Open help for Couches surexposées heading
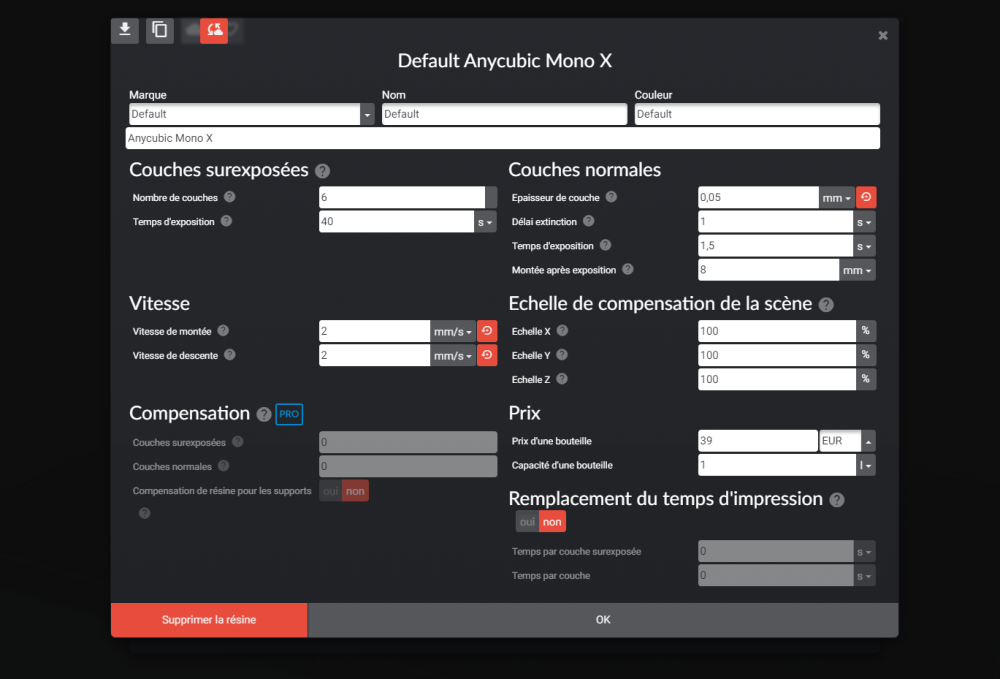The height and width of the screenshot is (679, 1000). point(323,171)
